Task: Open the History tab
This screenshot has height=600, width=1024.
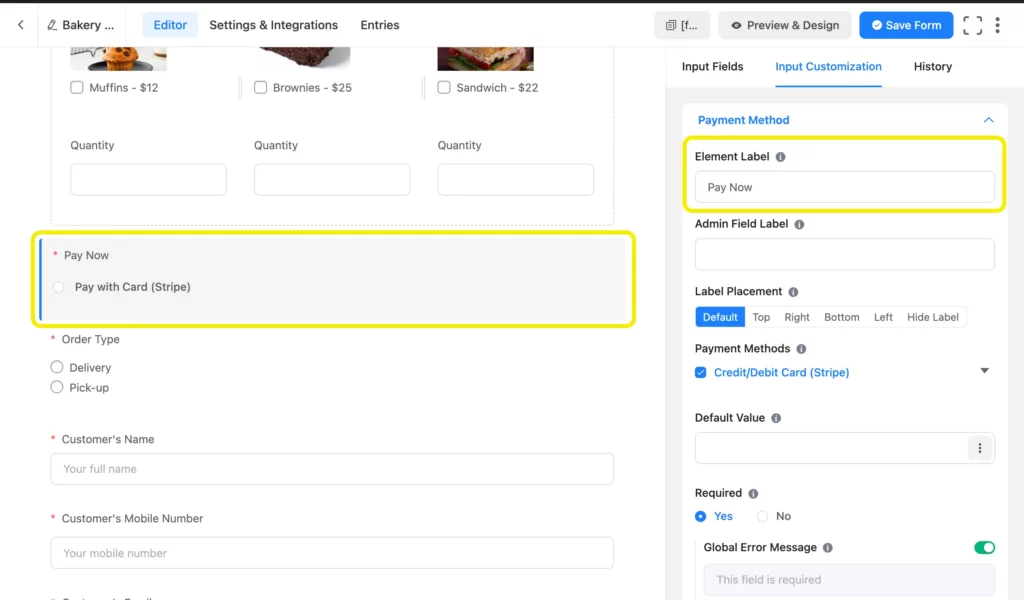Action: (933, 67)
